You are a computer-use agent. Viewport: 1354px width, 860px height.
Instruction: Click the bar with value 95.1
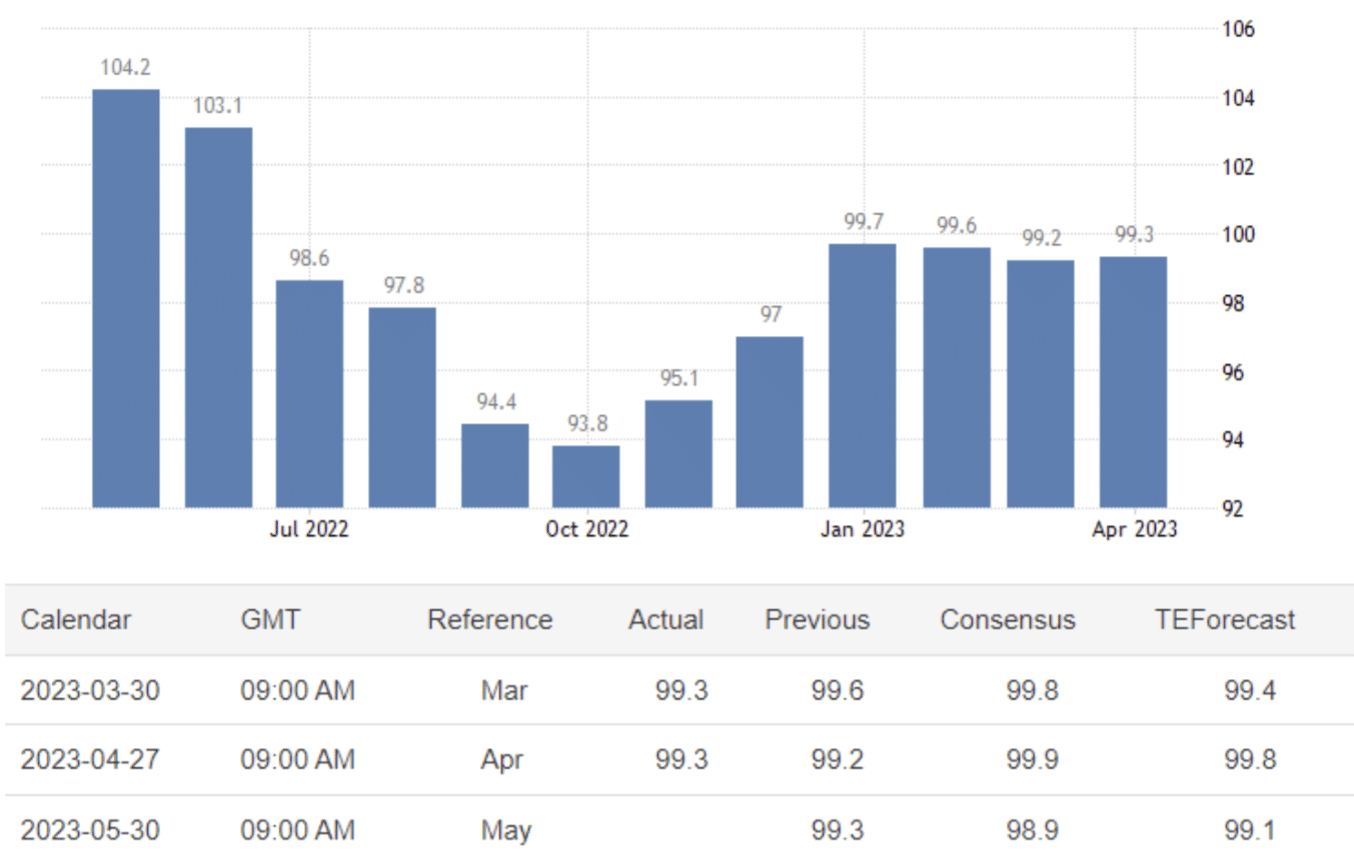tap(678, 453)
